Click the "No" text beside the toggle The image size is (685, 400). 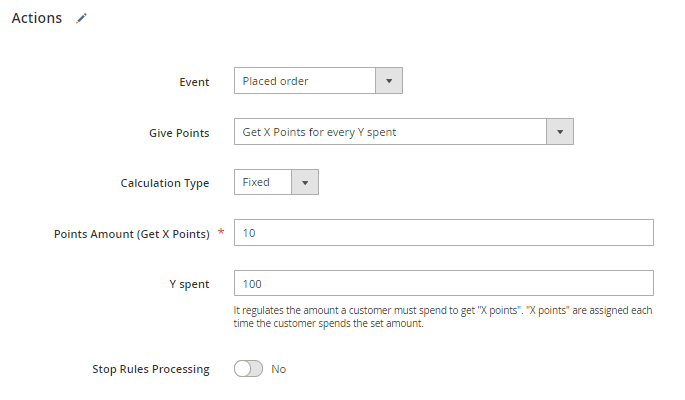279,369
